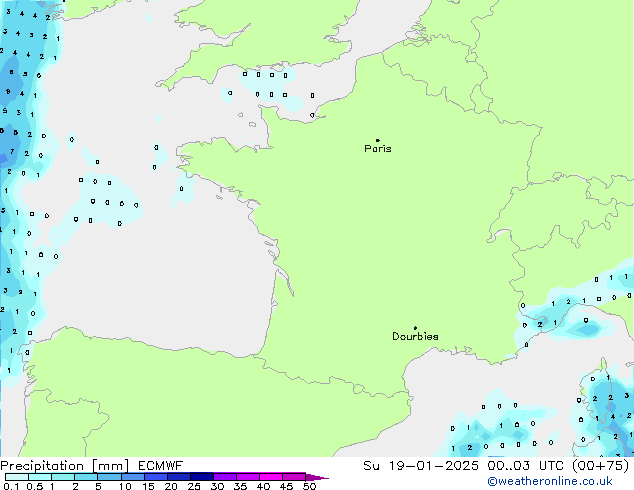Pick the magenta 45–50 mm legend swatch
This screenshot has width=634, height=490.
click(295, 477)
